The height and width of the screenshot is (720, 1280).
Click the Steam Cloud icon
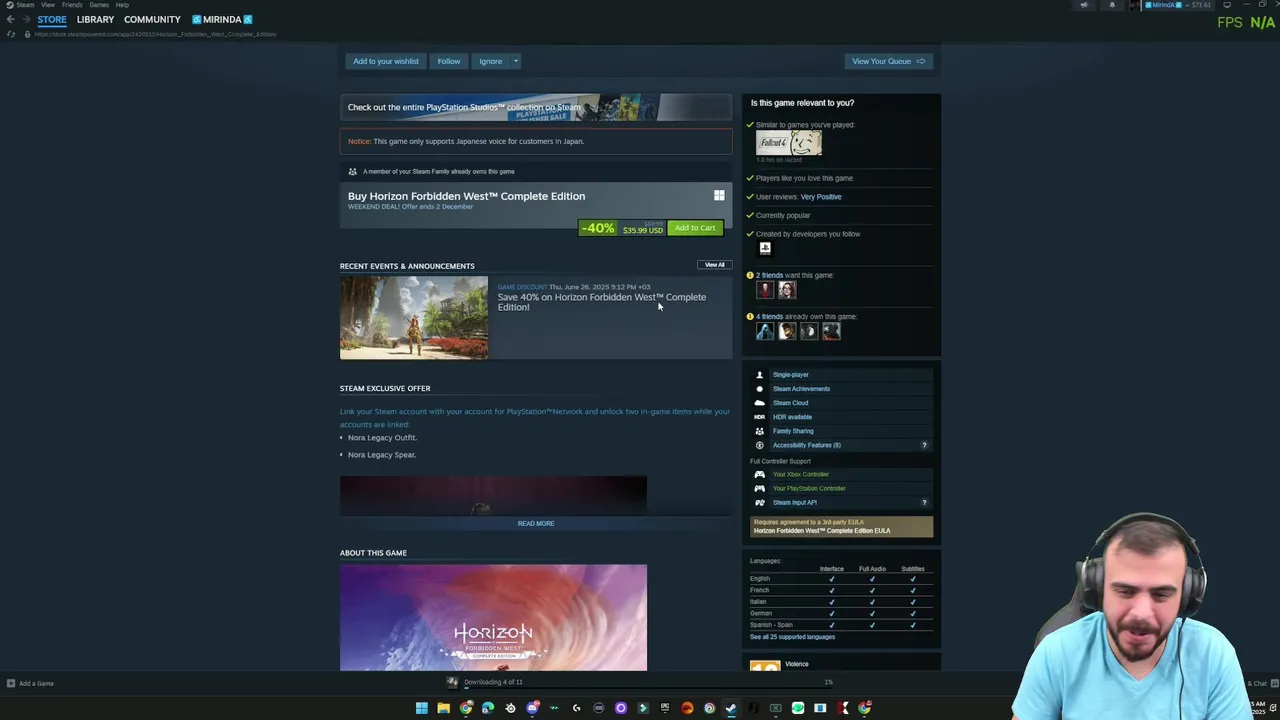coord(759,403)
